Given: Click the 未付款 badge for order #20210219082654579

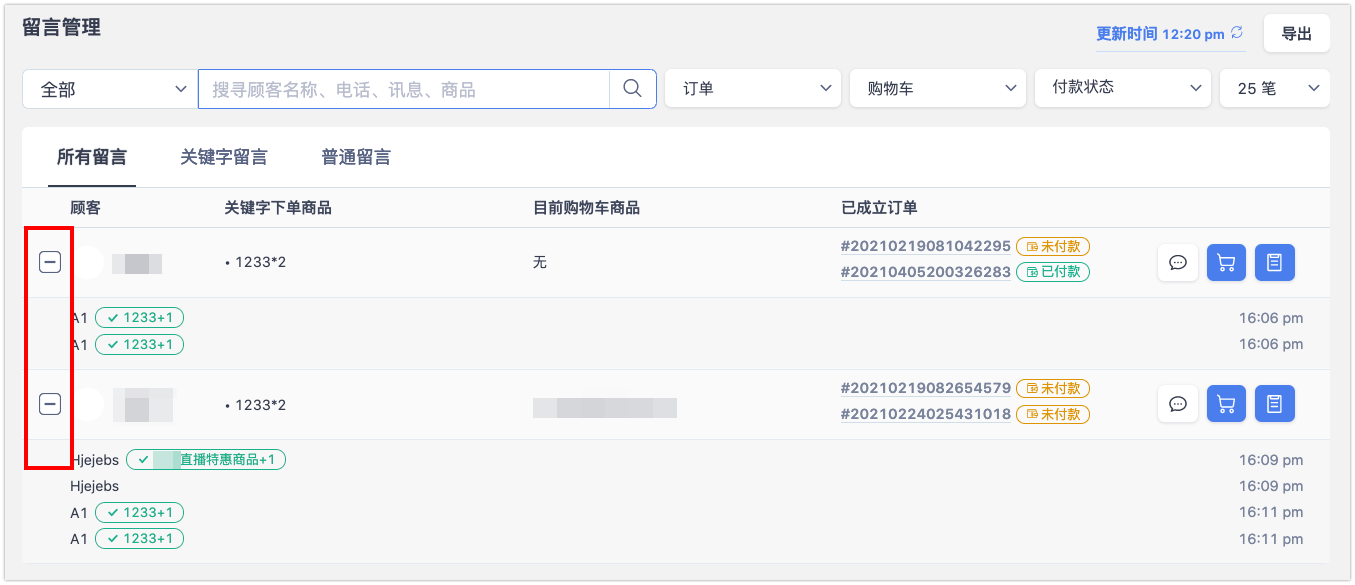Looking at the screenshot, I should coord(1053,388).
